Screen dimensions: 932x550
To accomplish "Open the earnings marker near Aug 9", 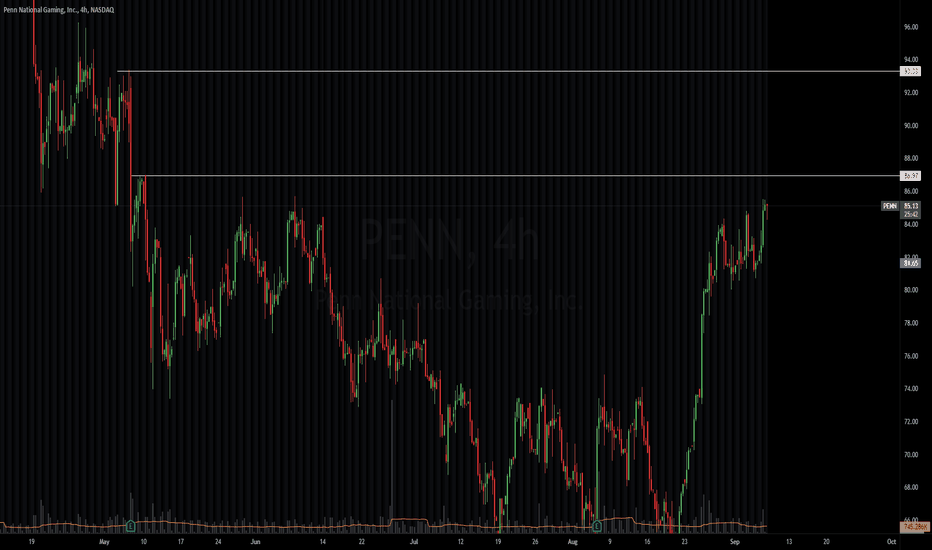I will (597, 526).
